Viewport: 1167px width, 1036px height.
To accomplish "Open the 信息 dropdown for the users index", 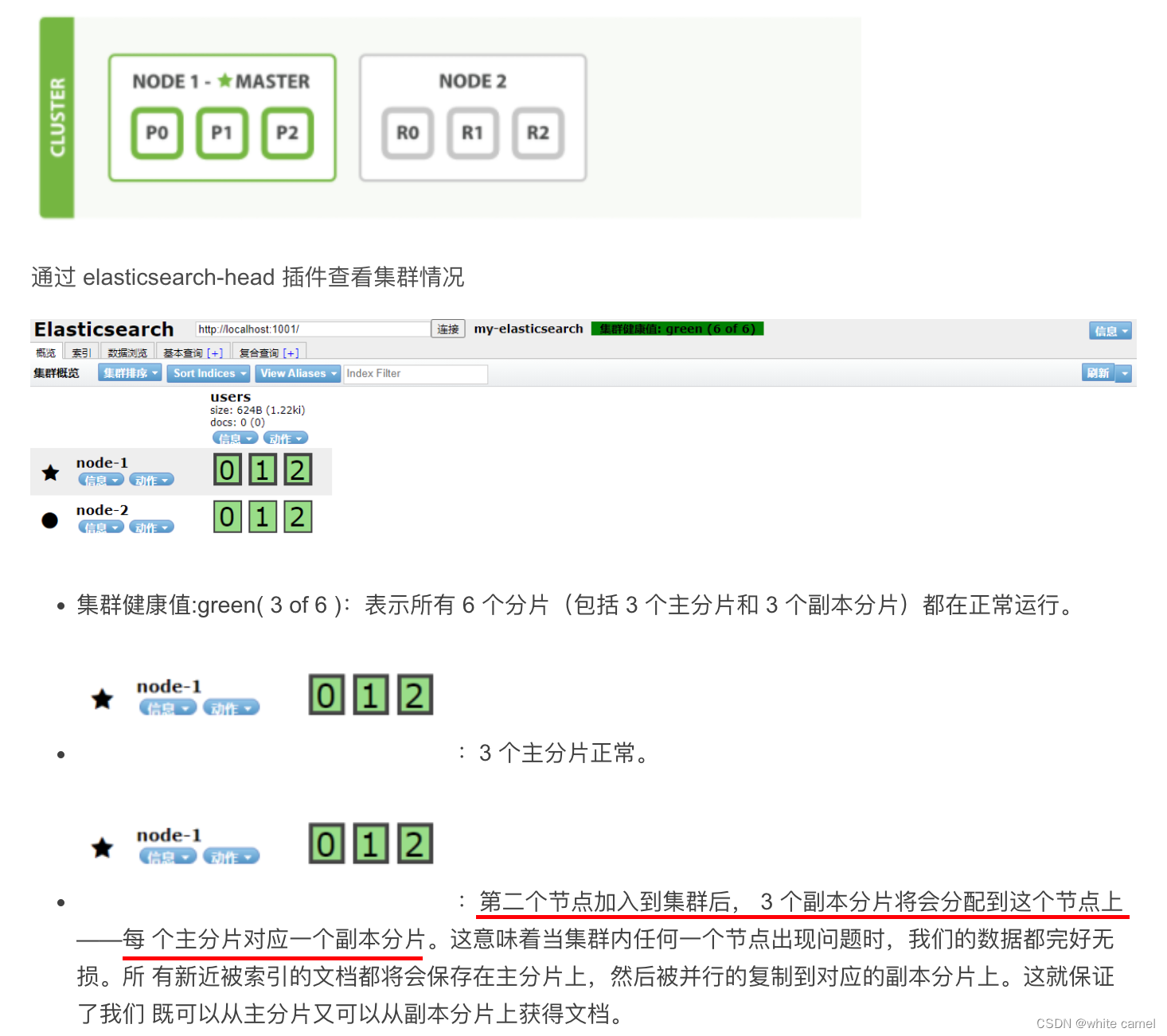I will pos(234,438).
